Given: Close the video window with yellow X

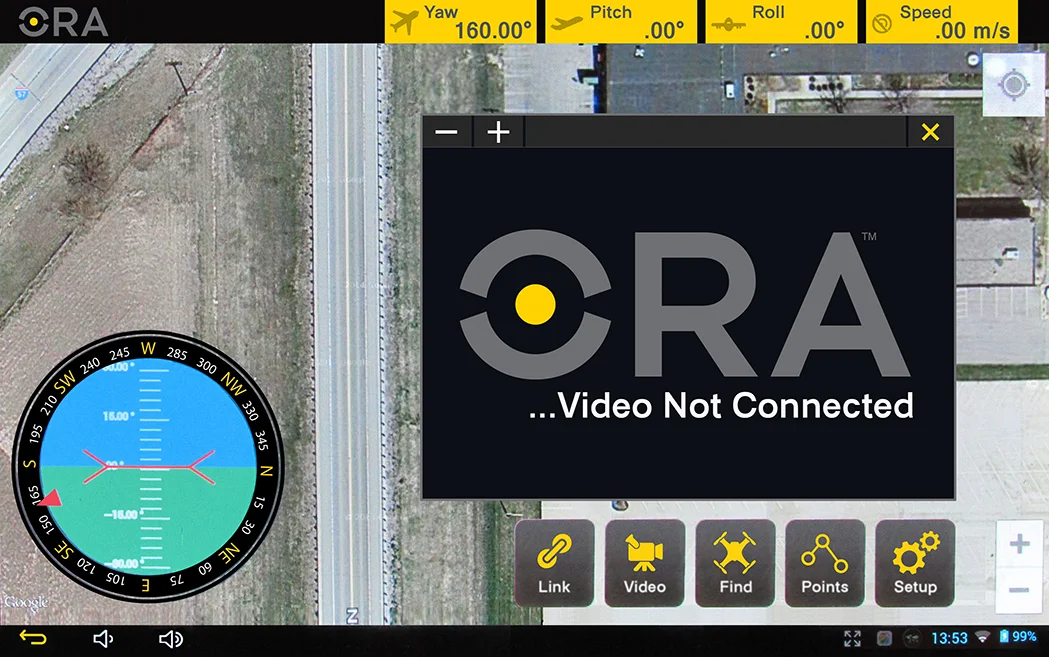Looking at the screenshot, I should click(930, 132).
